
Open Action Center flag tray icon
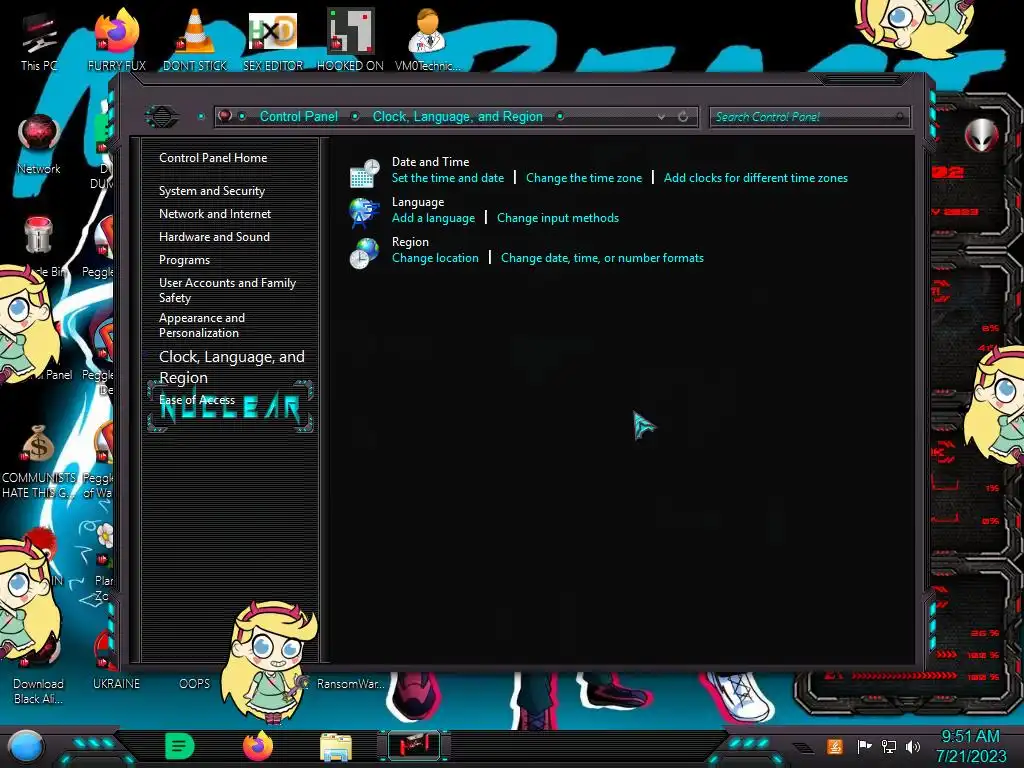(x=864, y=746)
